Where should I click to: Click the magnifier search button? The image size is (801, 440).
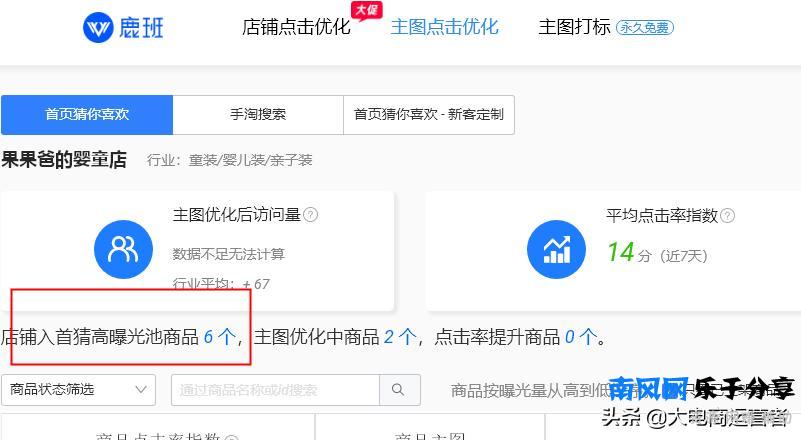400,390
